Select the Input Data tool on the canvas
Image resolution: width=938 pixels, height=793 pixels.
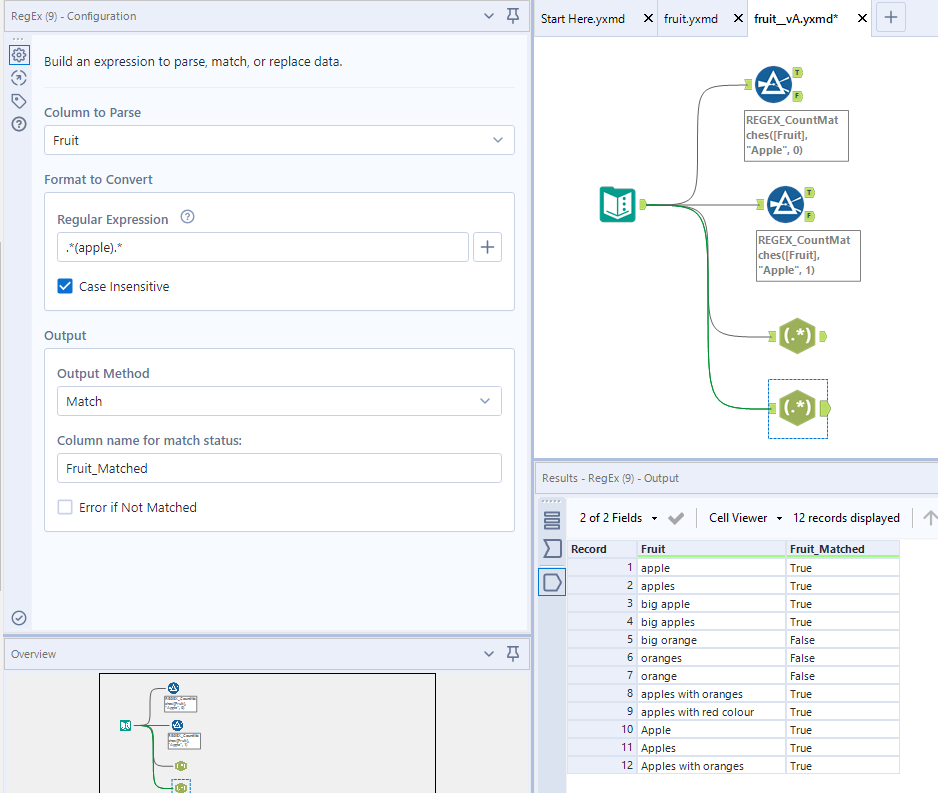(x=617, y=204)
